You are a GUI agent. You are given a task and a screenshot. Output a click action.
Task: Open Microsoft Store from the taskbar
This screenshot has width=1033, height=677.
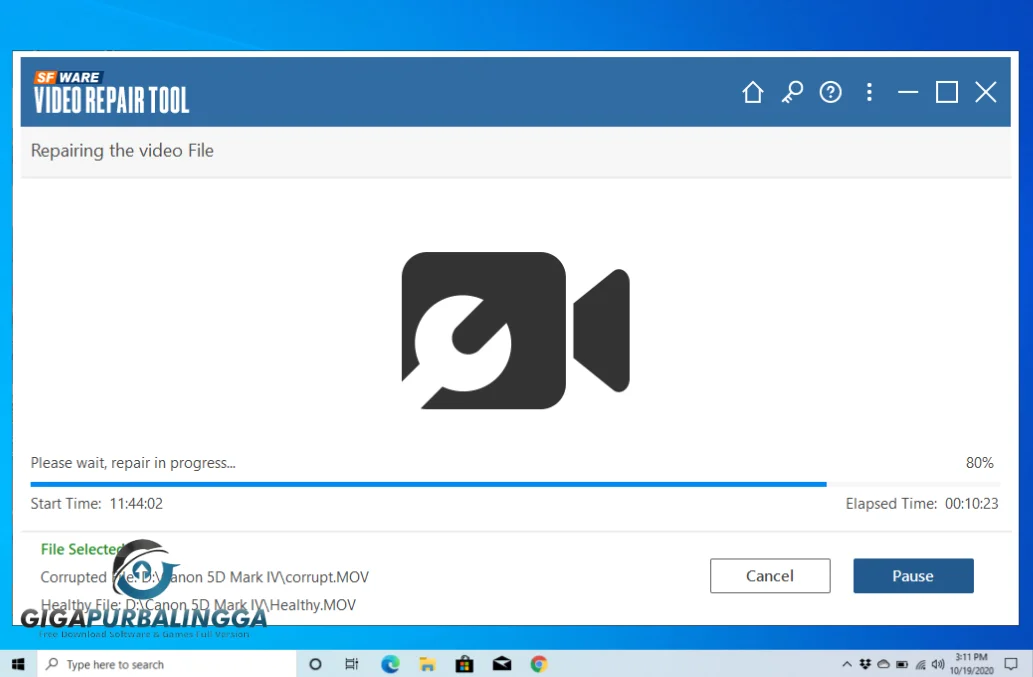tap(464, 664)
